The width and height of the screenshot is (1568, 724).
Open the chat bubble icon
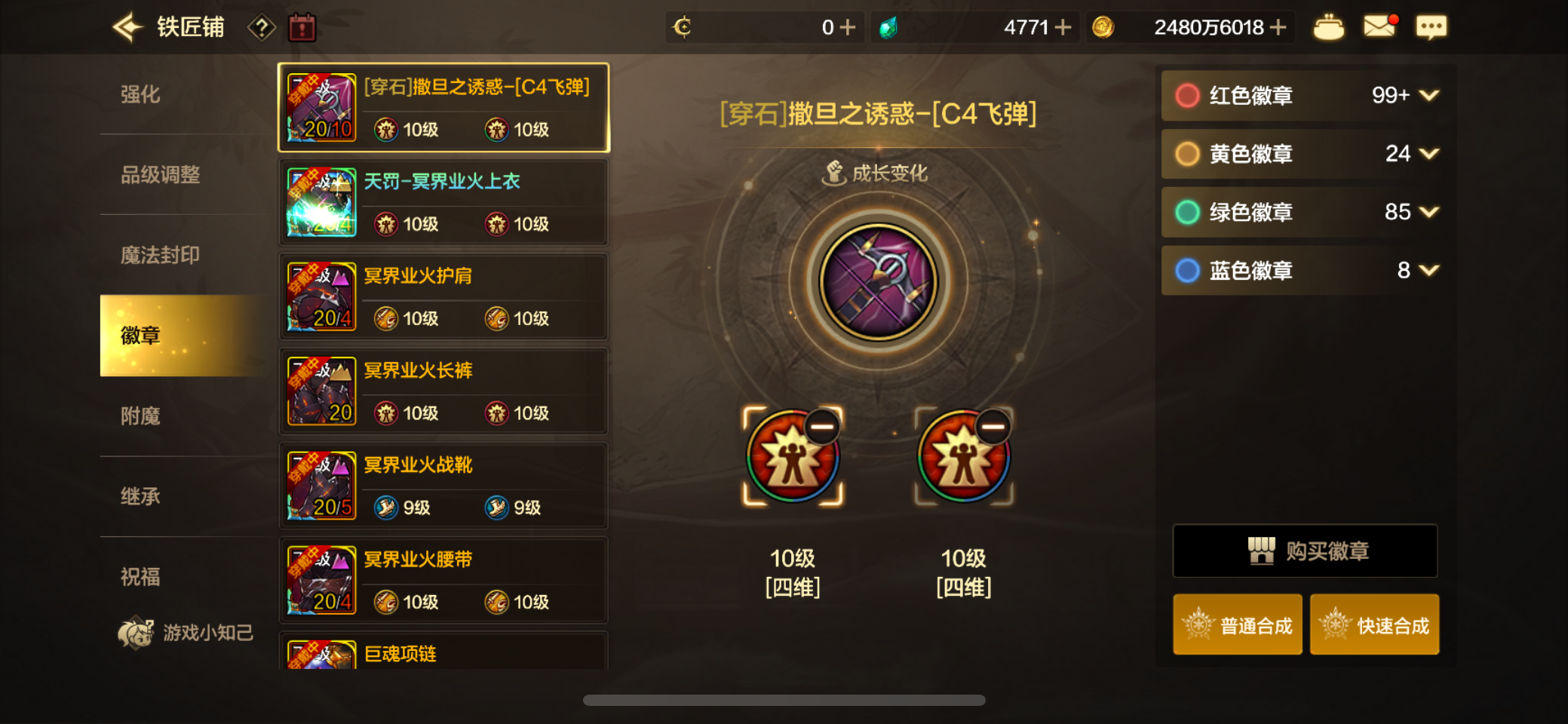coord(1431,28)
